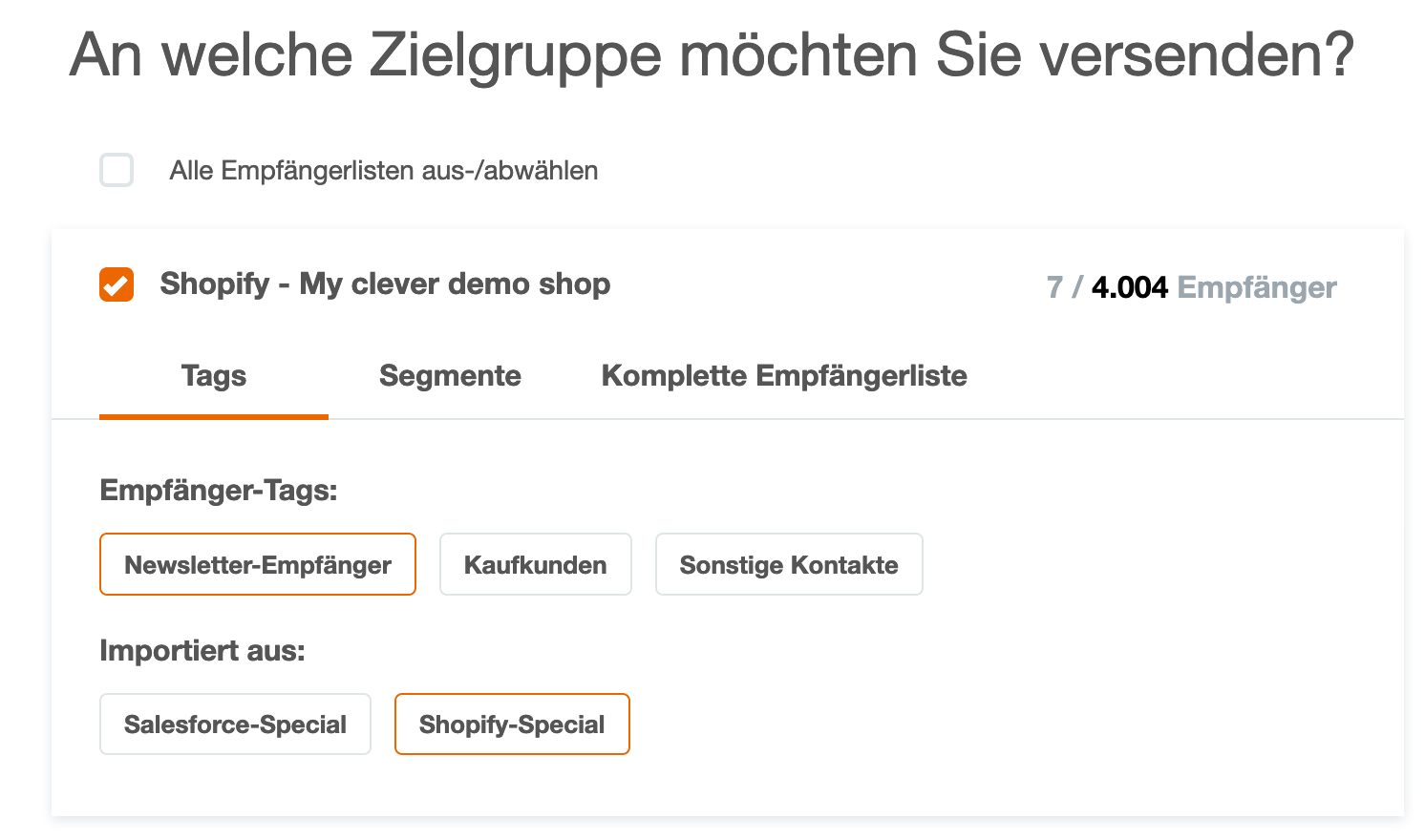Deselect the Newsletter-Empfänger tag
This screenshot has height=840, width=1425.
[x=258, y=565]
